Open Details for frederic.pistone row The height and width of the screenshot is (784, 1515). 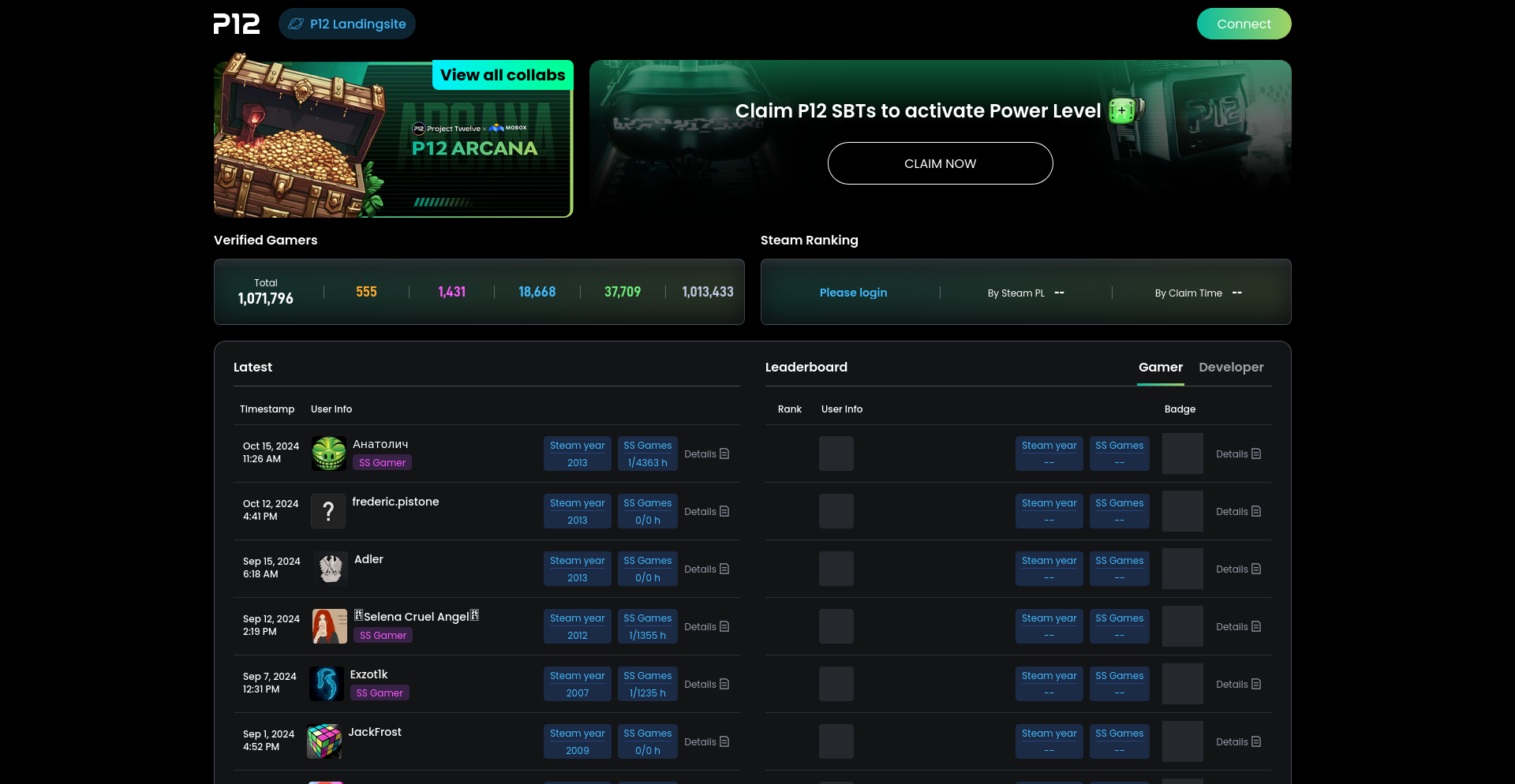(706, 511)
